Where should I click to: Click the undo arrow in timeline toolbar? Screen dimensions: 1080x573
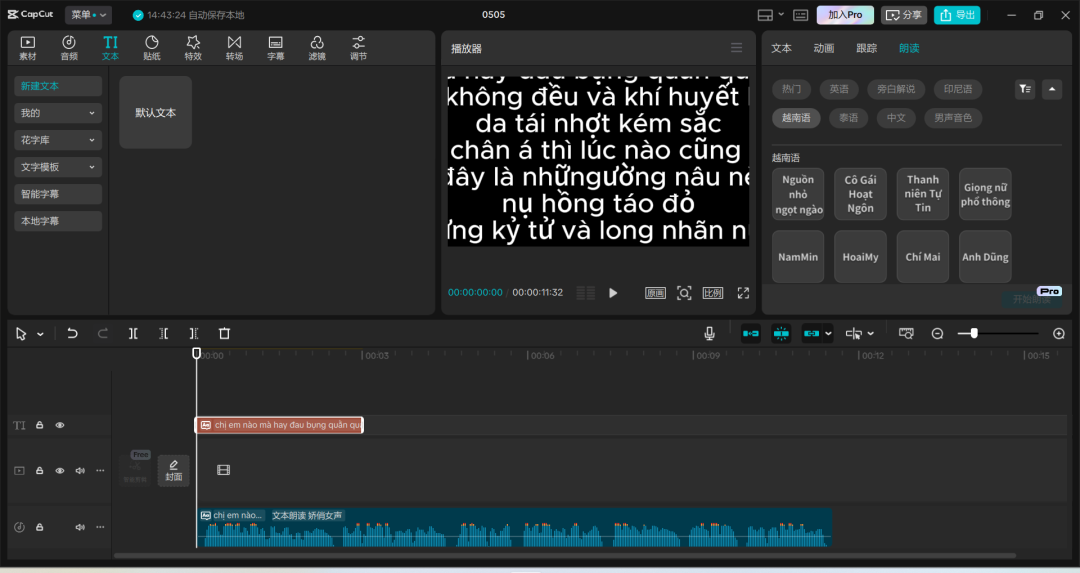72,333
